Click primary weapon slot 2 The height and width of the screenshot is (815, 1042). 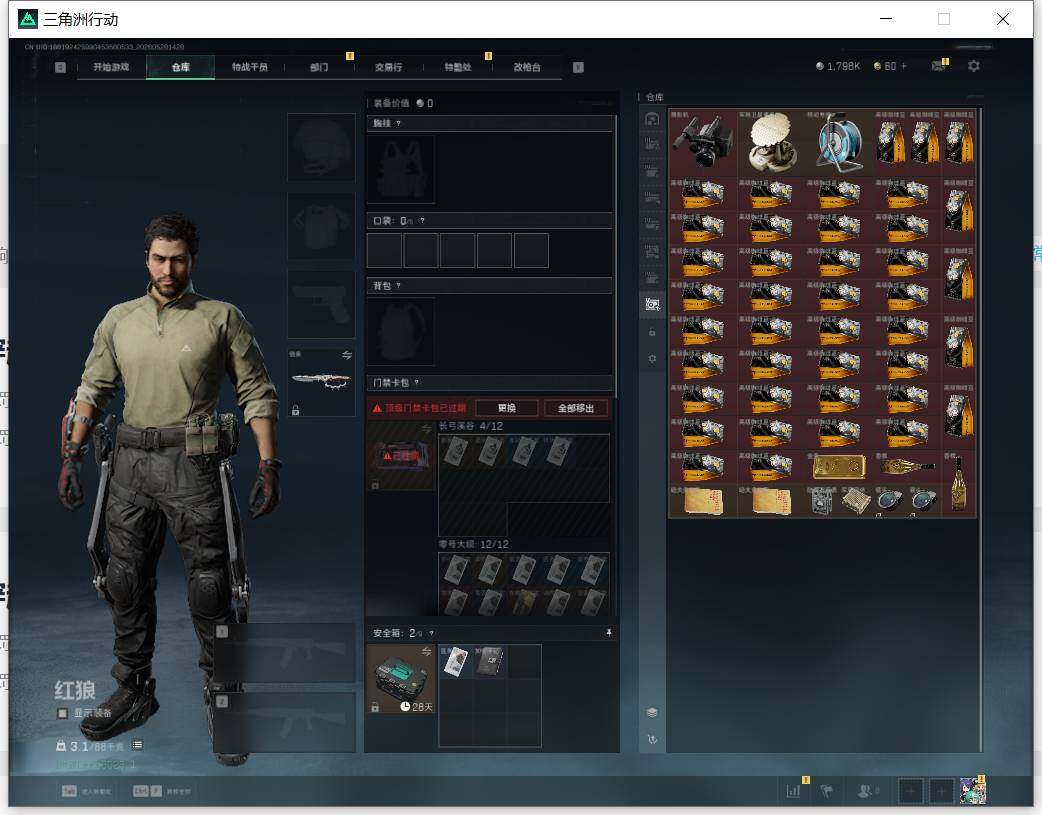286,723
